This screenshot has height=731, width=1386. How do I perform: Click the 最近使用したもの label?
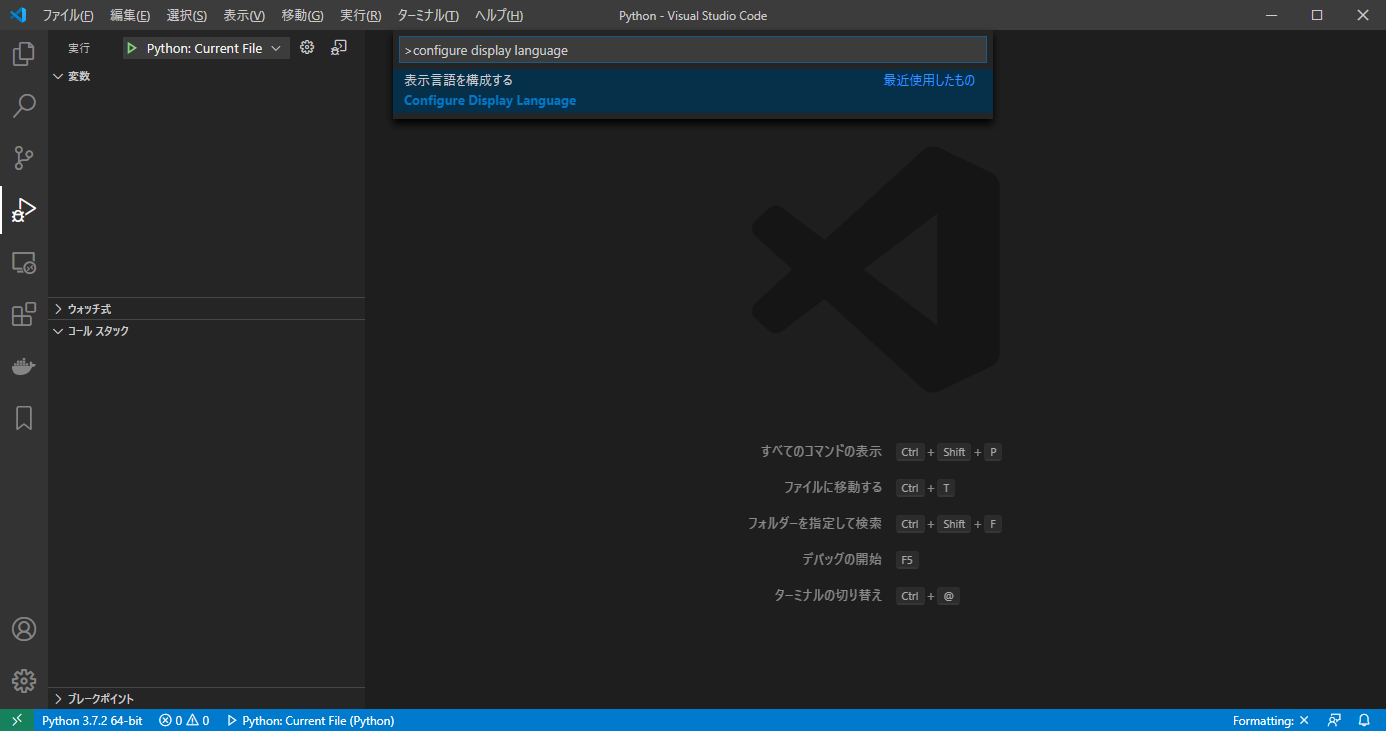coord(929,80)
